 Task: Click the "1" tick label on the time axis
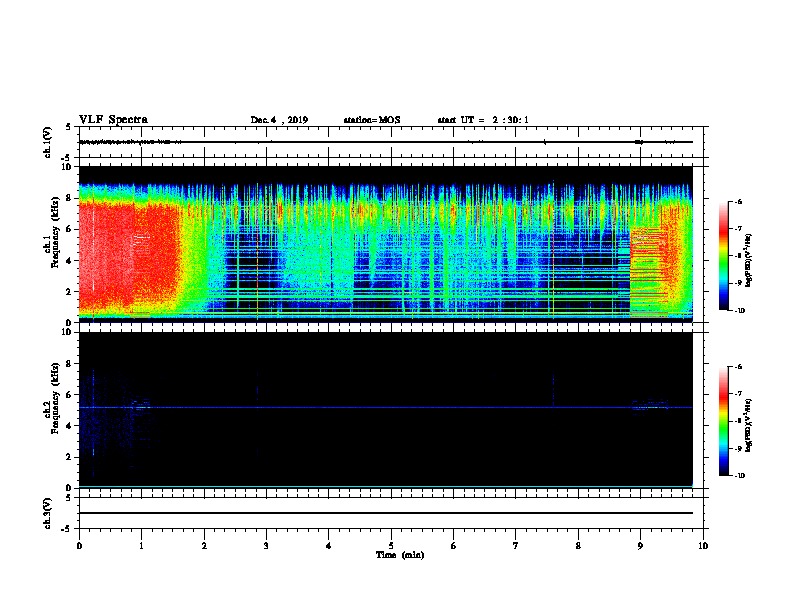point(141,545)
